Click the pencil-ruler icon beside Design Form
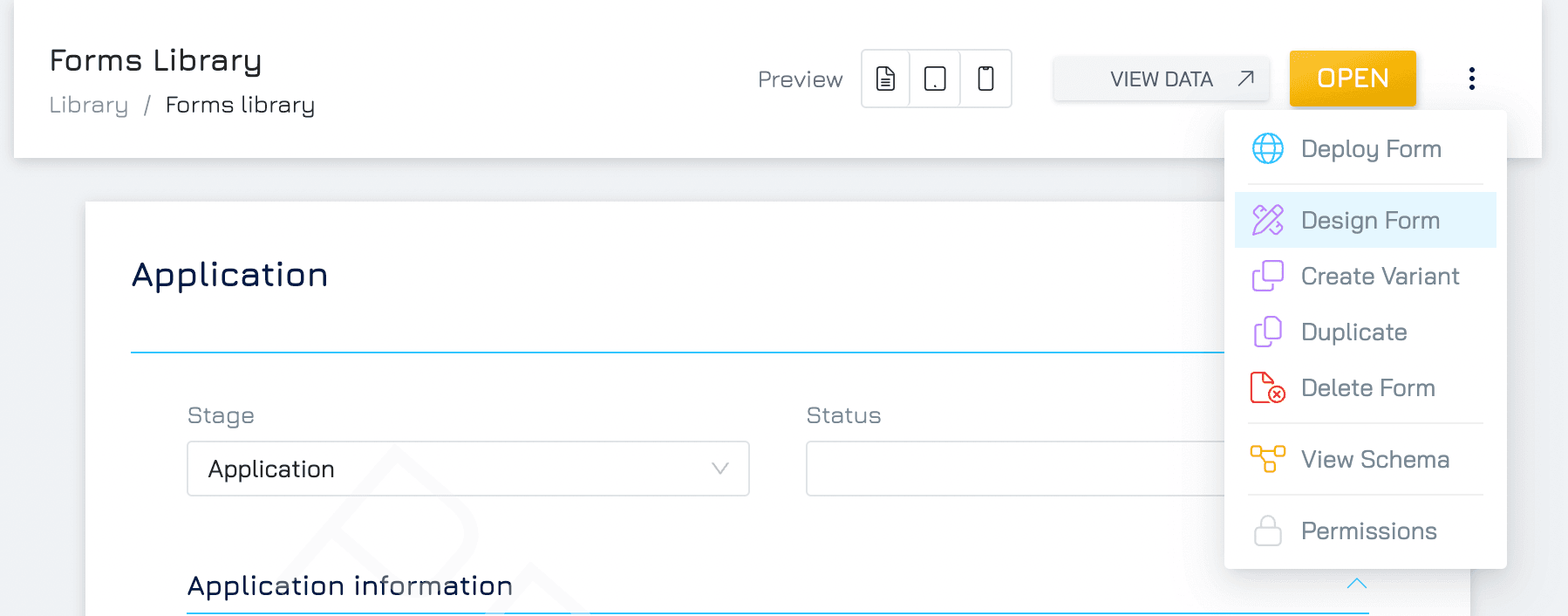 (x=1268, y=220)
